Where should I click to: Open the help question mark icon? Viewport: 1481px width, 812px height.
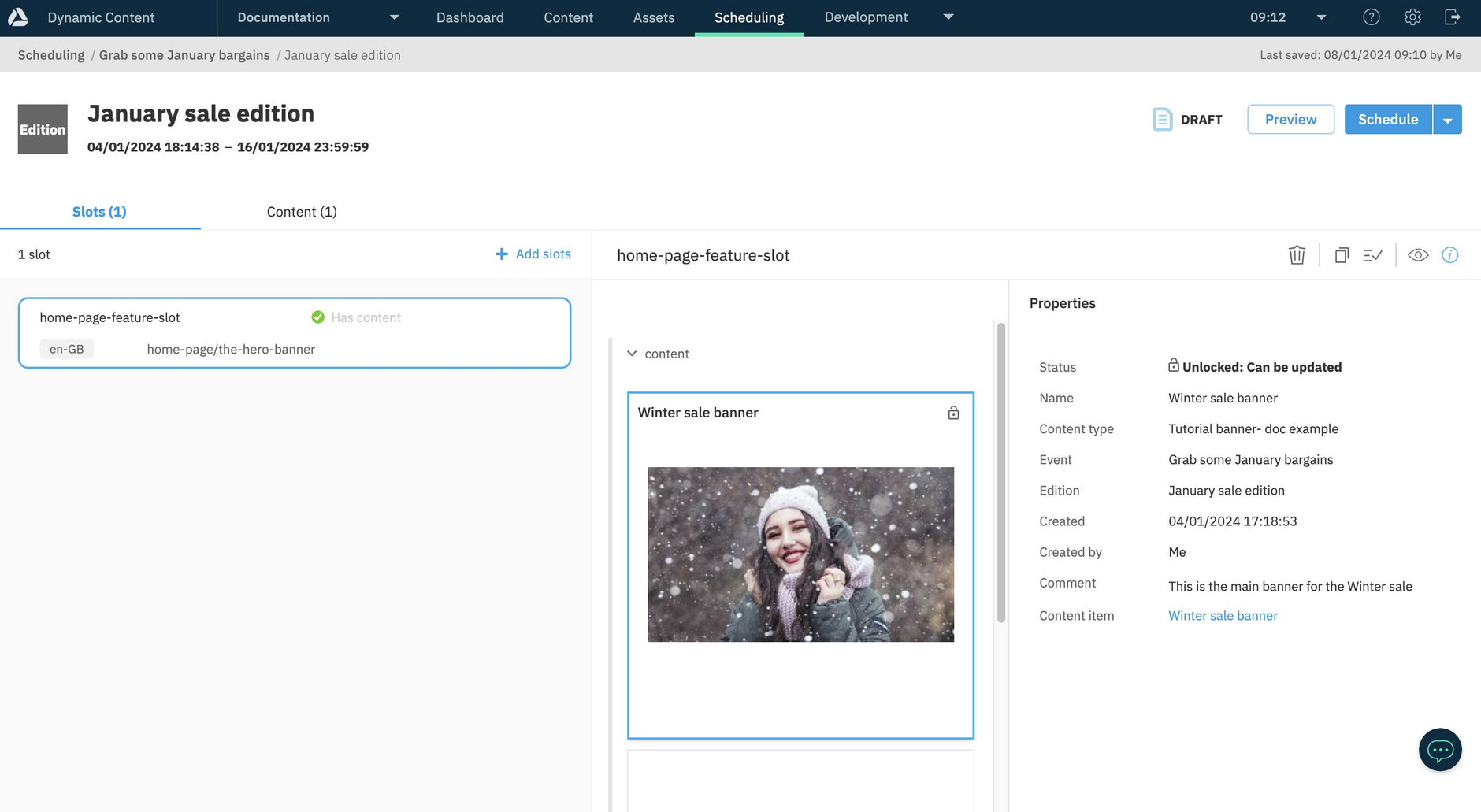[1371, 17]
